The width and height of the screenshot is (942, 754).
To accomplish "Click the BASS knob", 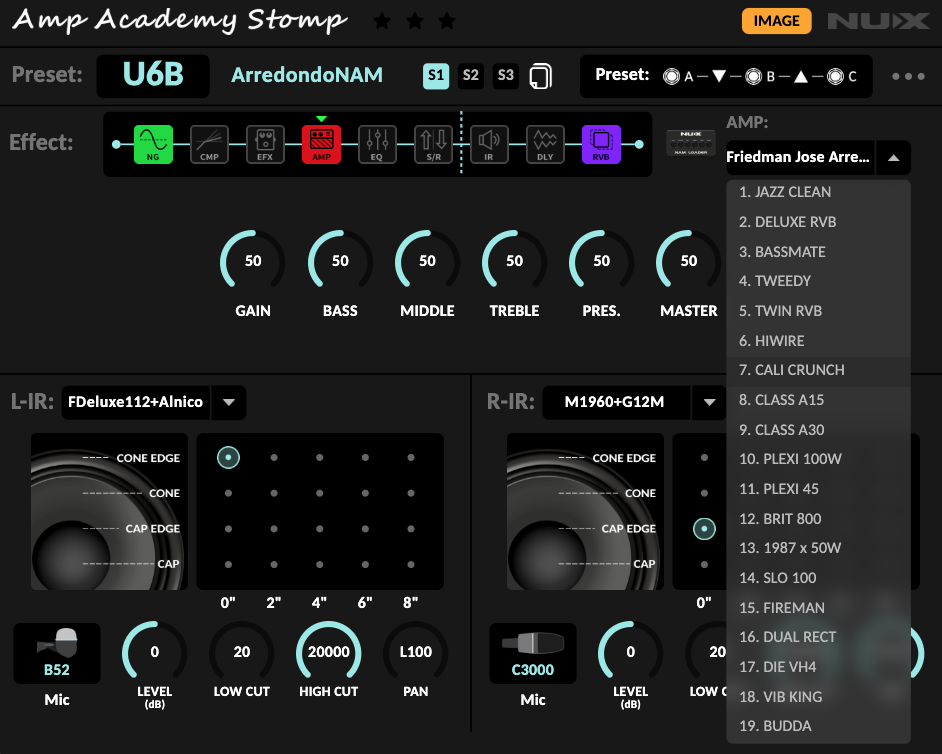I will (x=340, y=261).
